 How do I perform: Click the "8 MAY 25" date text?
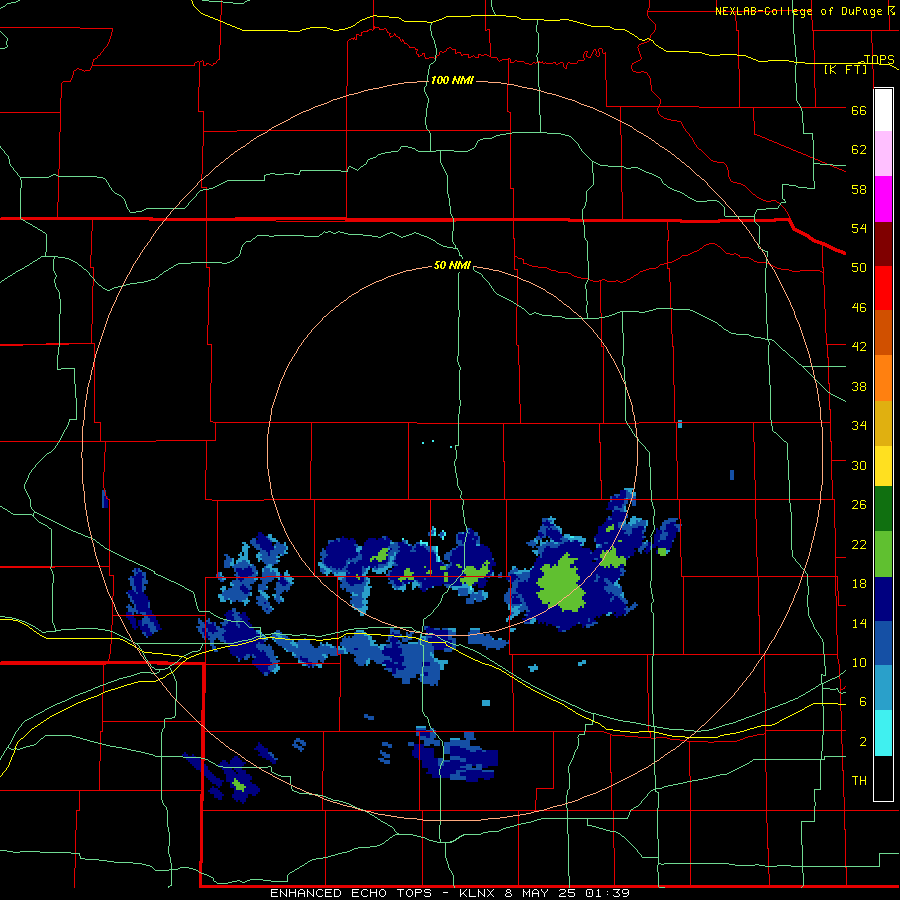pos(542,893)
